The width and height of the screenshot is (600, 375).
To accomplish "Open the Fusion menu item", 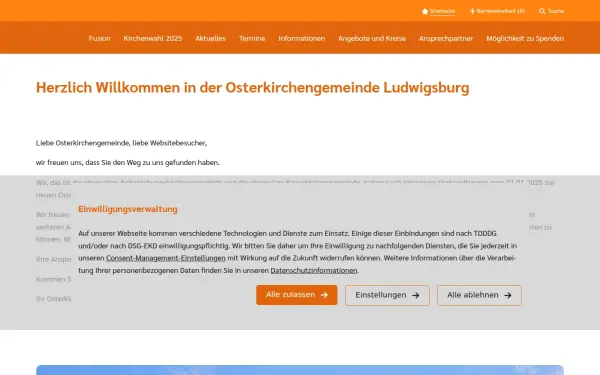I will 99,38.
